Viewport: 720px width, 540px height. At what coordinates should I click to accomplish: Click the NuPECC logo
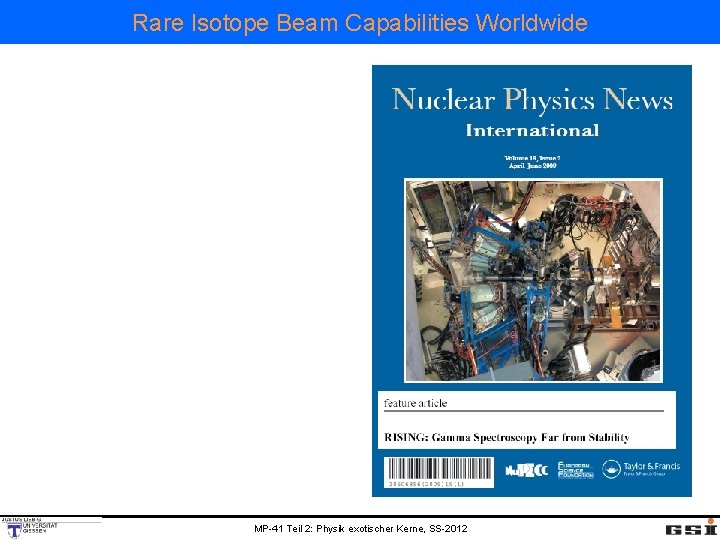pos(526,470)
